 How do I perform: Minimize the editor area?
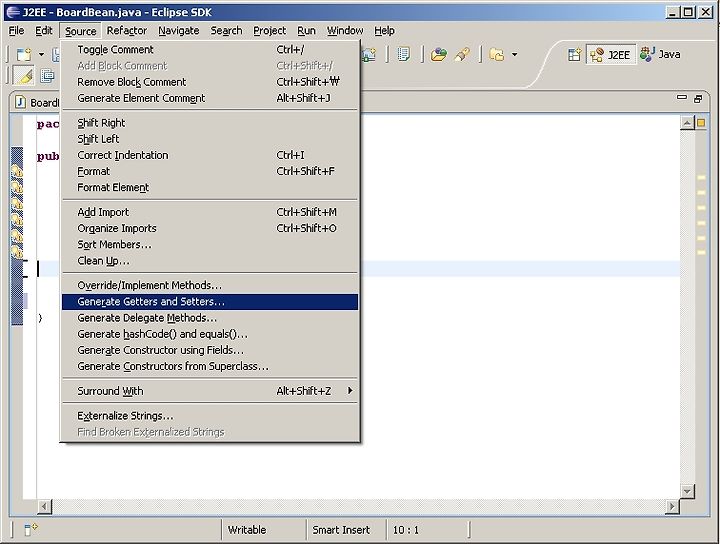point(682,98)
